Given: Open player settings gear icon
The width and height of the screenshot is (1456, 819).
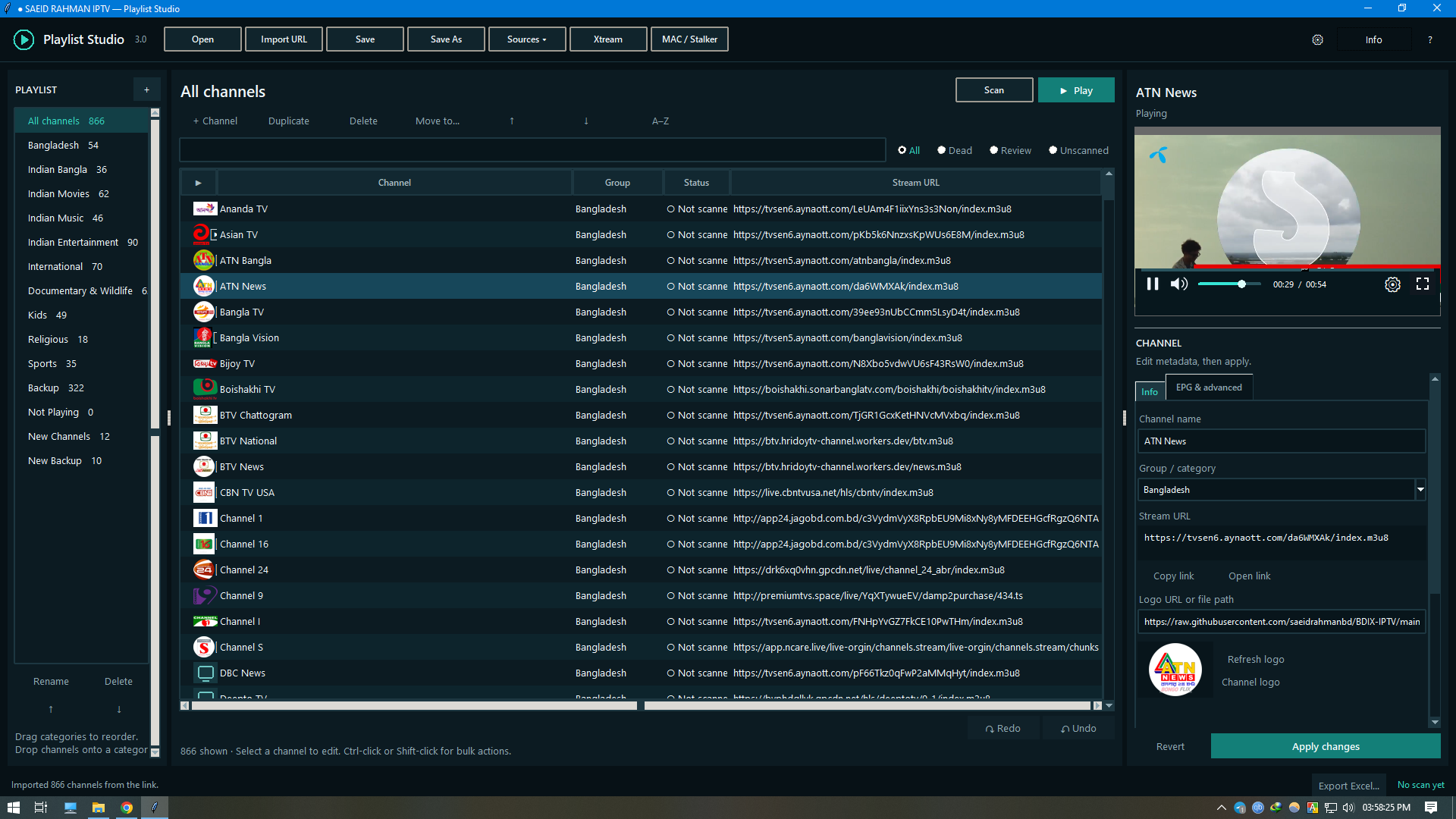Looking at the screenshot, I should [x=1392, y=284].
